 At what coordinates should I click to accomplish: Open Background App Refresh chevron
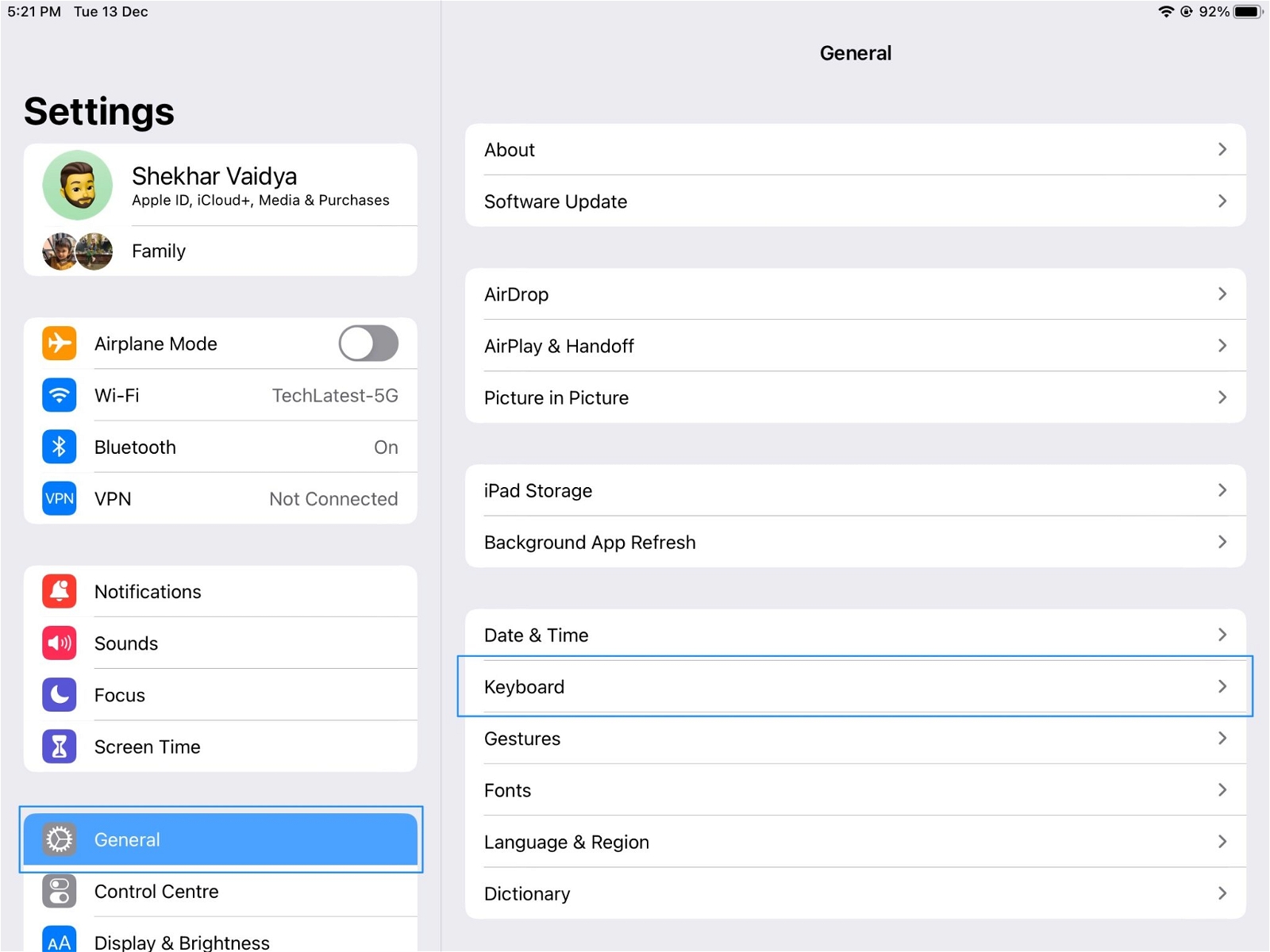point(1222,542)
